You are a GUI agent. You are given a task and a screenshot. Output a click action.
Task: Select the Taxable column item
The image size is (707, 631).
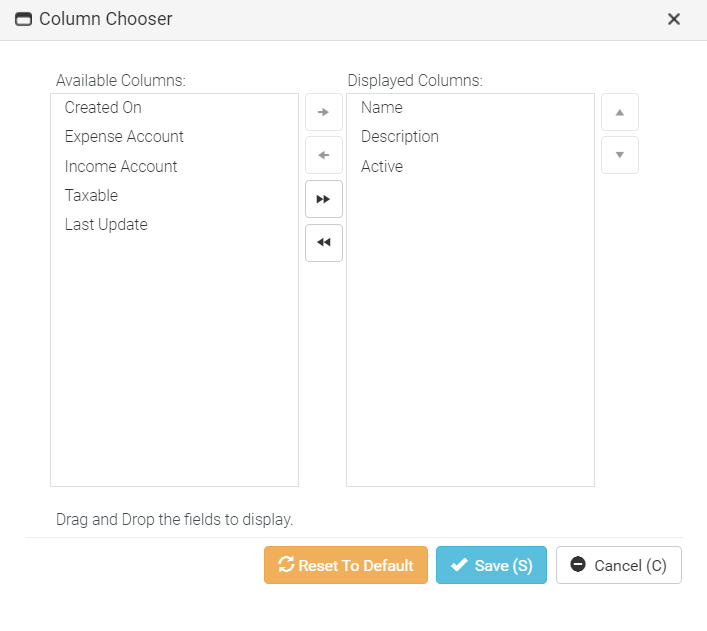point(91,195)
